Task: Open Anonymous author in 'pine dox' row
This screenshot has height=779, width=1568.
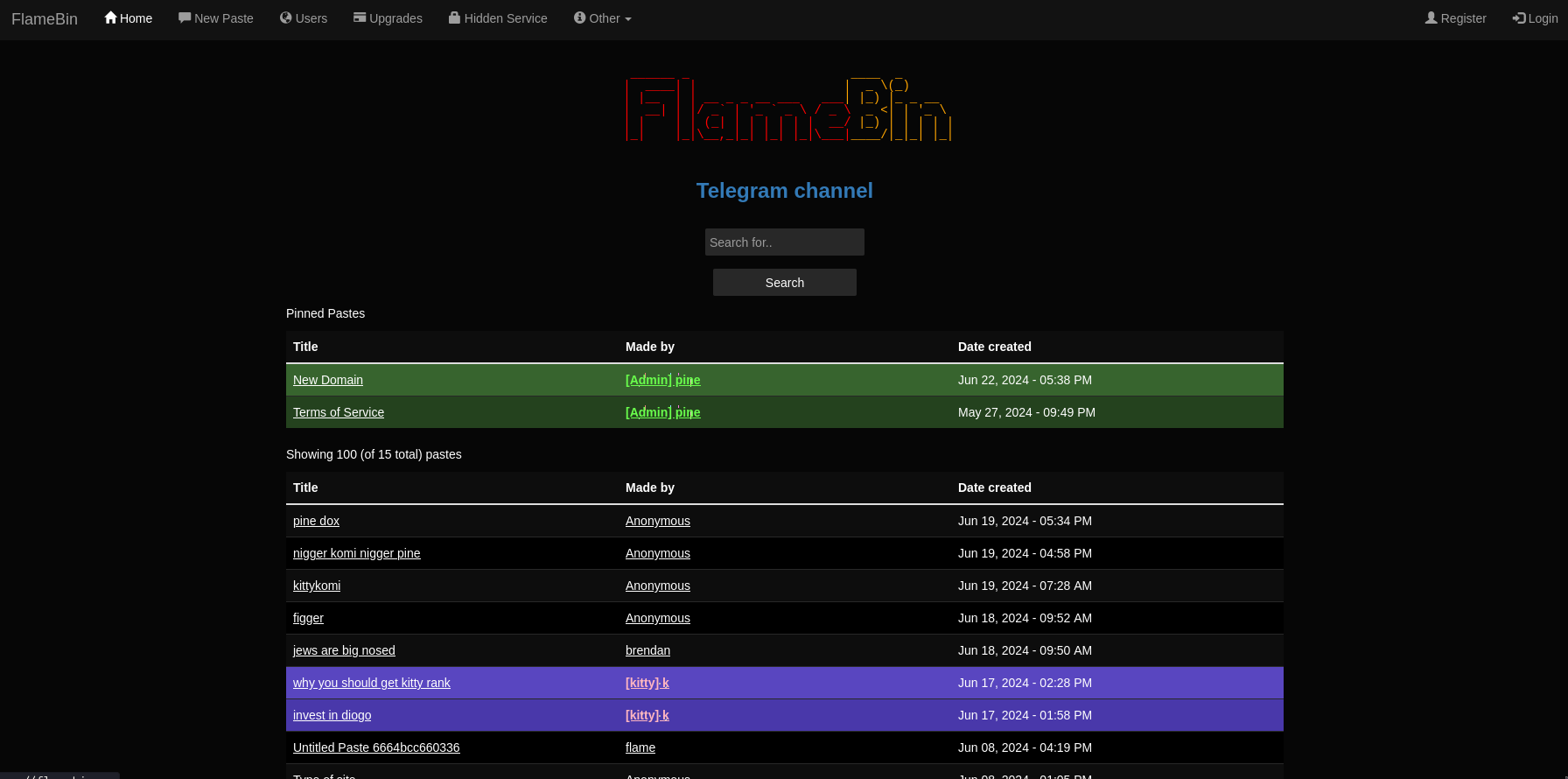Action: pyautogui.click(x=658, y=521)
